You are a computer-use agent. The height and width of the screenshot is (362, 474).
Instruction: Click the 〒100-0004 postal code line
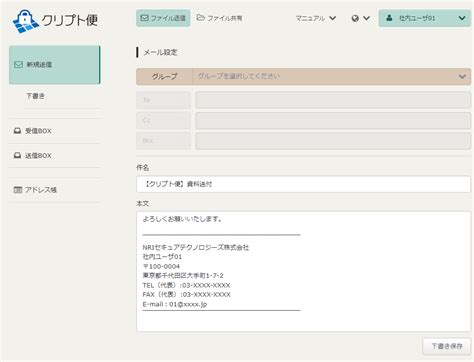(161, 266)
